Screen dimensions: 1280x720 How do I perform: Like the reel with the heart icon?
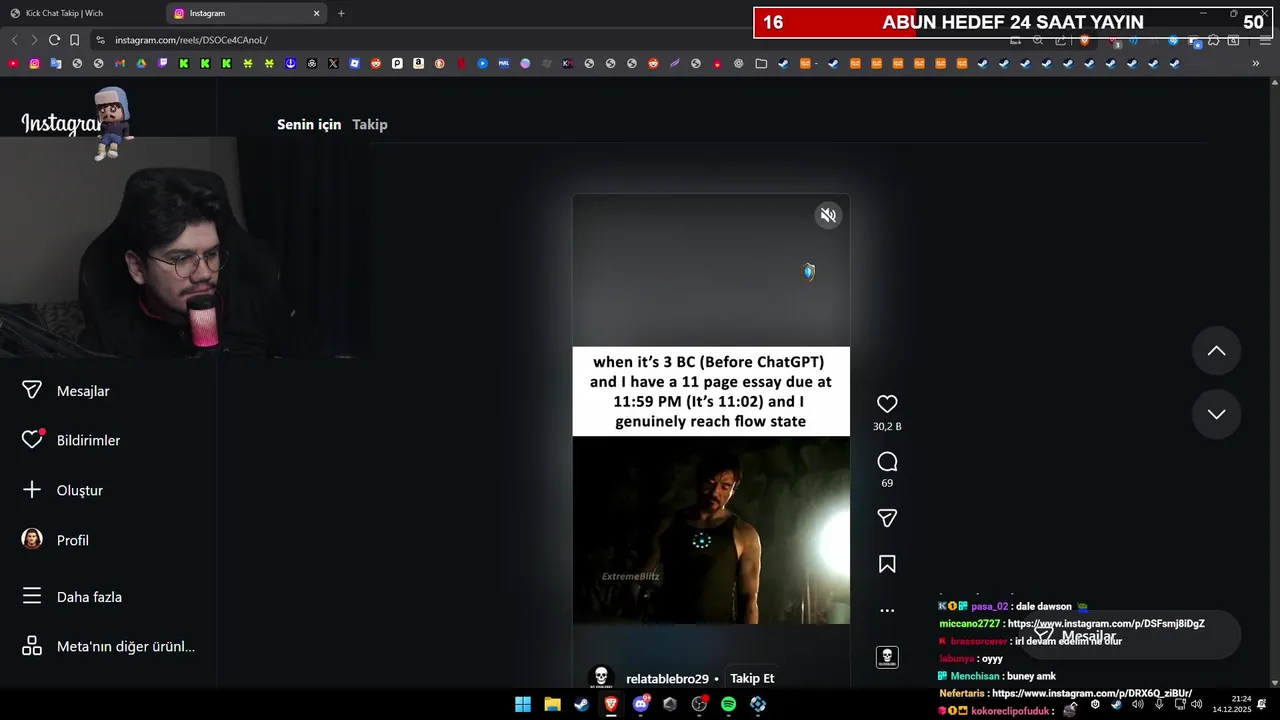pyautogui.click(x=887, y=404)
